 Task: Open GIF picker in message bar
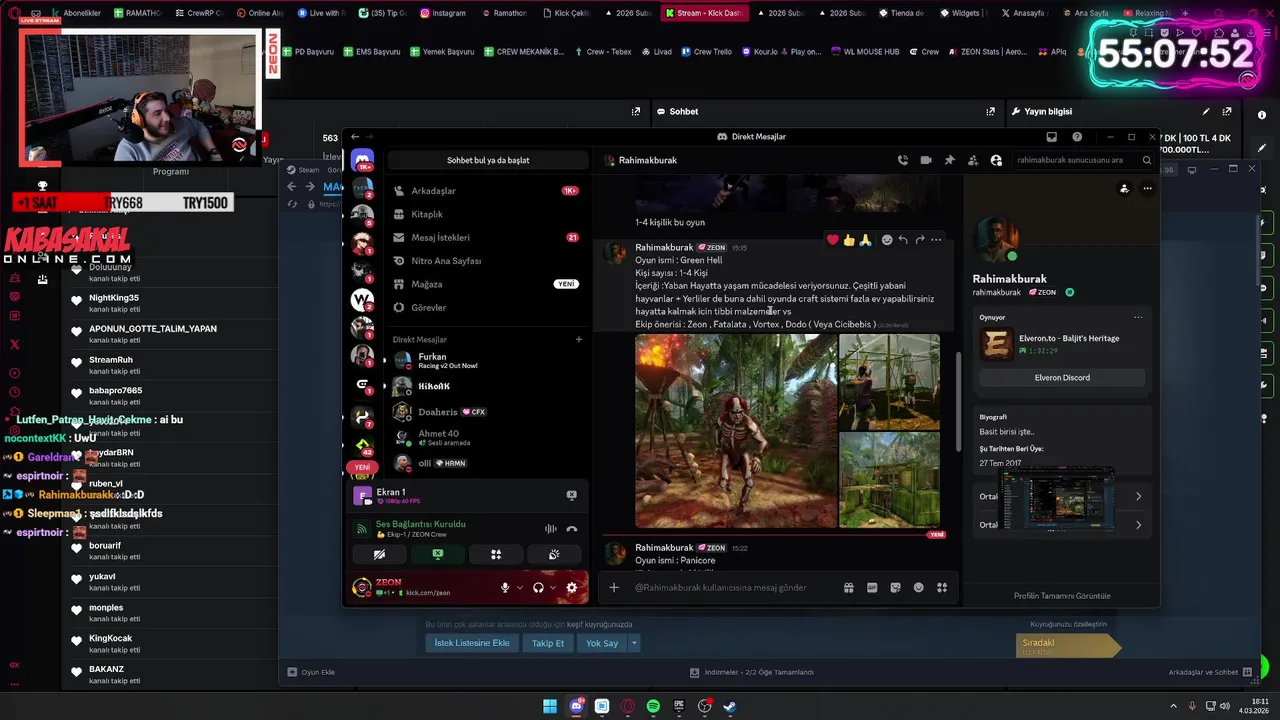pos(872,588)
